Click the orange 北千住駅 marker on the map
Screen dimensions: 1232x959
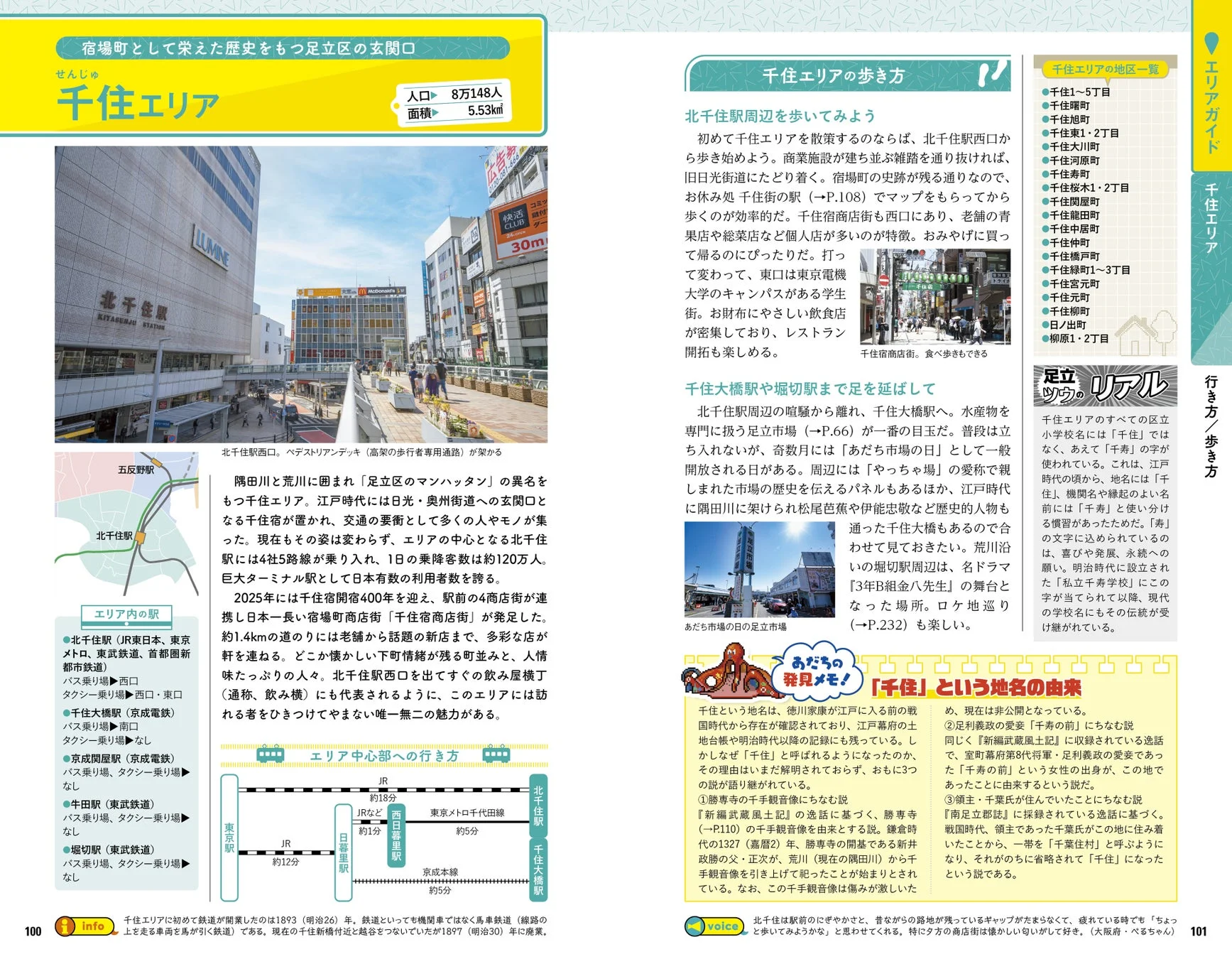pos(141,537)
